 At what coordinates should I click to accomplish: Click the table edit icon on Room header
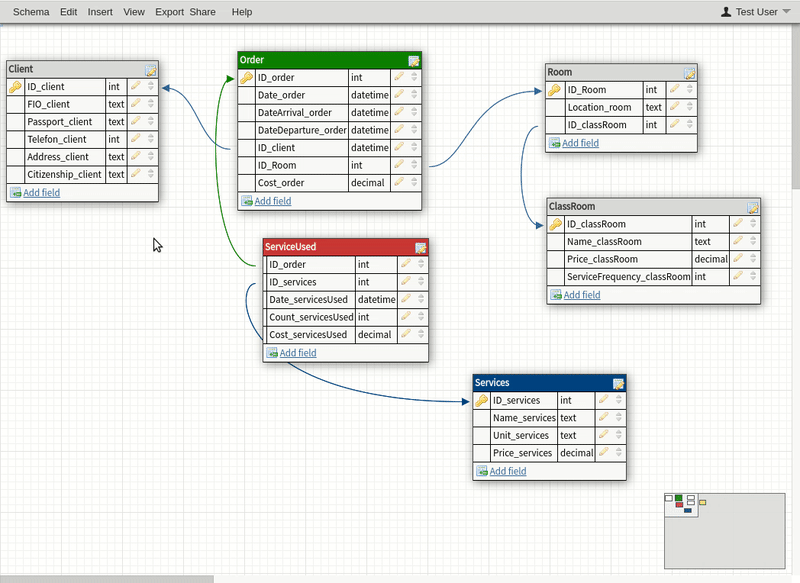(x=689, y=72)
